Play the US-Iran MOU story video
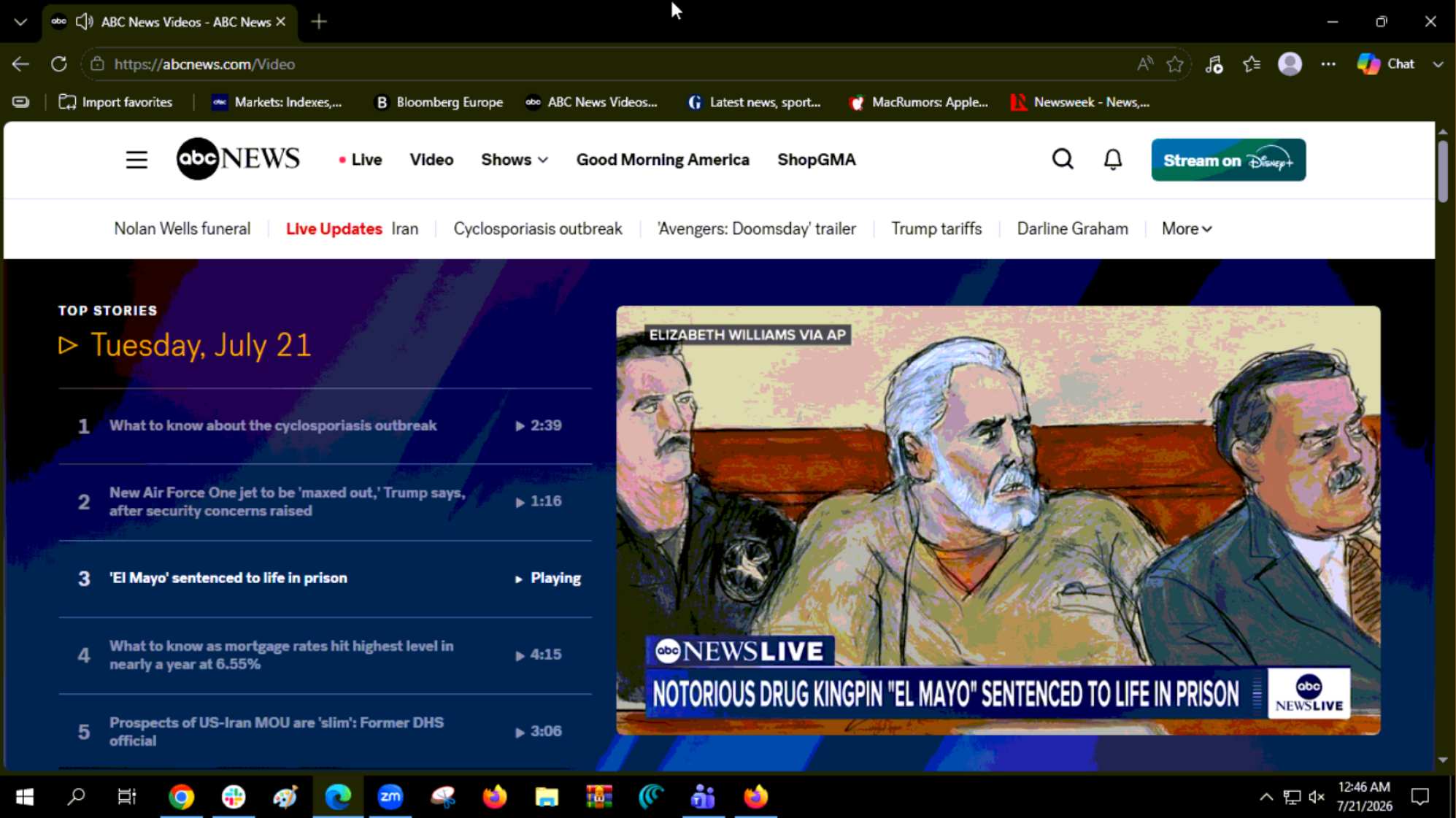1456x818 pixels. (325, 731)
